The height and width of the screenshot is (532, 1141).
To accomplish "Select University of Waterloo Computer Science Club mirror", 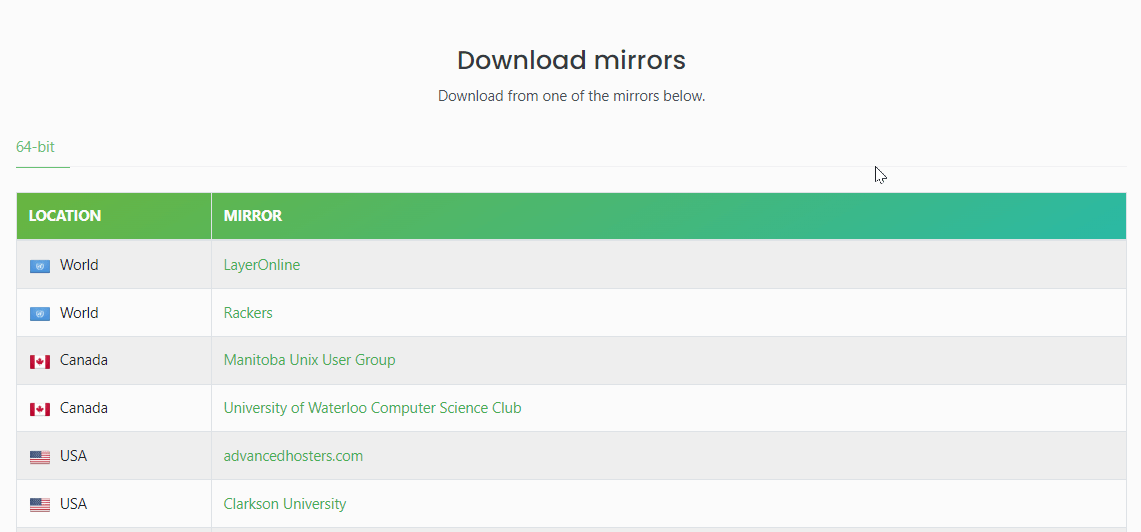I will click(x=373, y=408).
